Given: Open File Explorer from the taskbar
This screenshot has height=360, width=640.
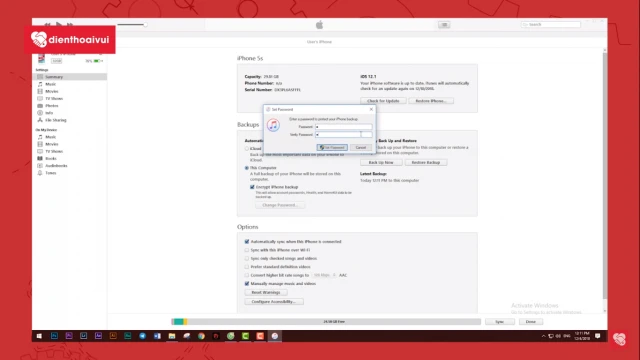Looking at the screenshot, I should point(172,336).
